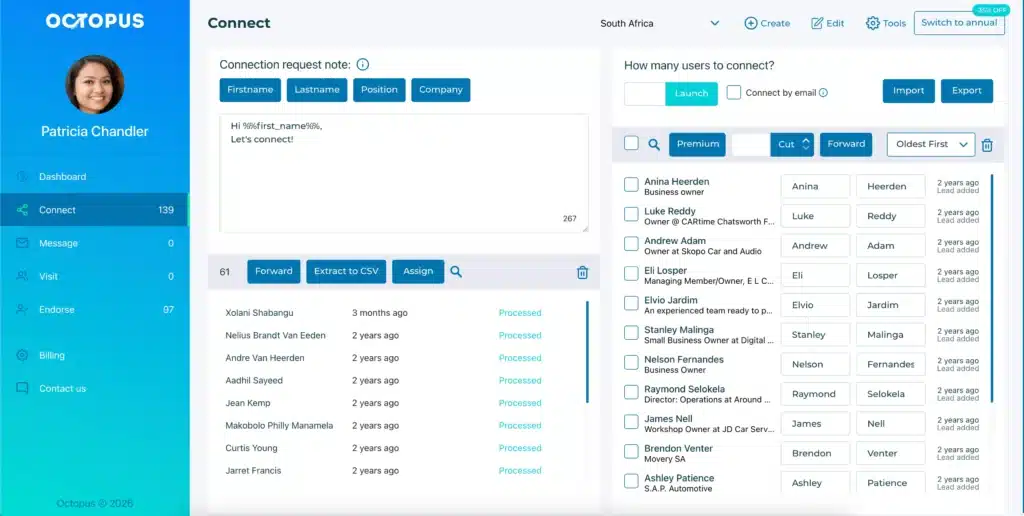Click the connection request note text area

pyautogui.click(x=404, y=172)
